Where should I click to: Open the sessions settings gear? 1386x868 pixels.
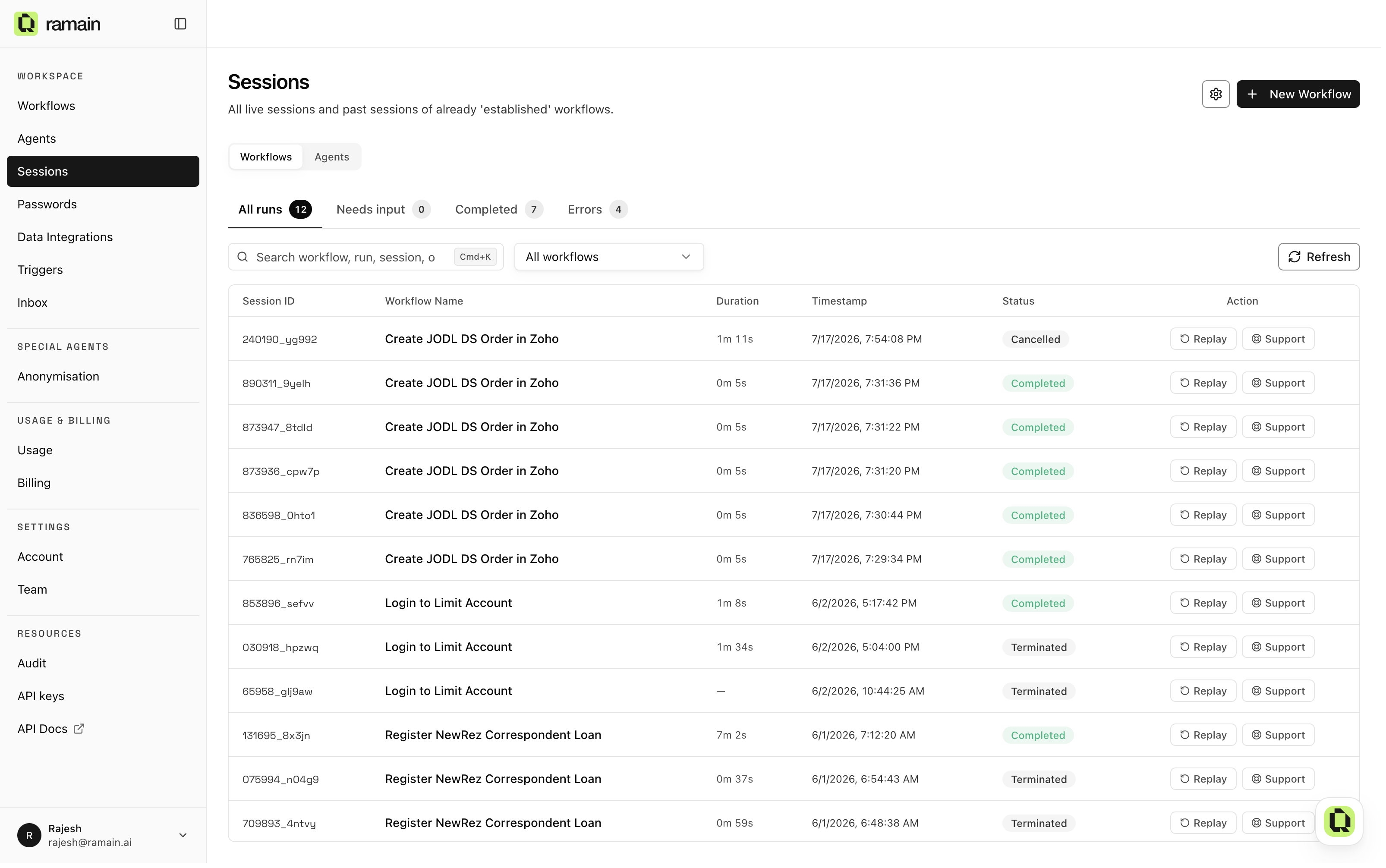pos(1216,94)
